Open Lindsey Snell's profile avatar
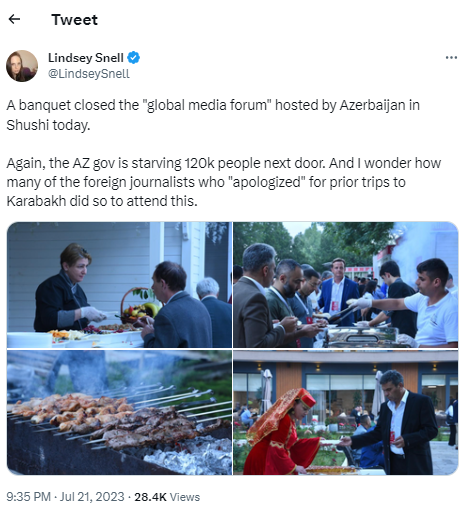Screen dimensions: 472x516 22,66
